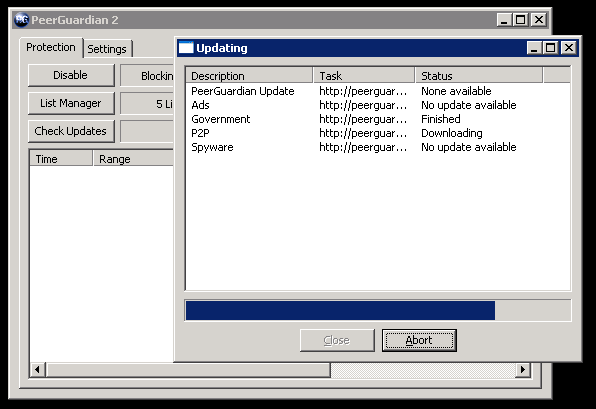Maximize the PeerGuardian 2 window
This screenshot has height=409, width=596.
pos(521,20)
